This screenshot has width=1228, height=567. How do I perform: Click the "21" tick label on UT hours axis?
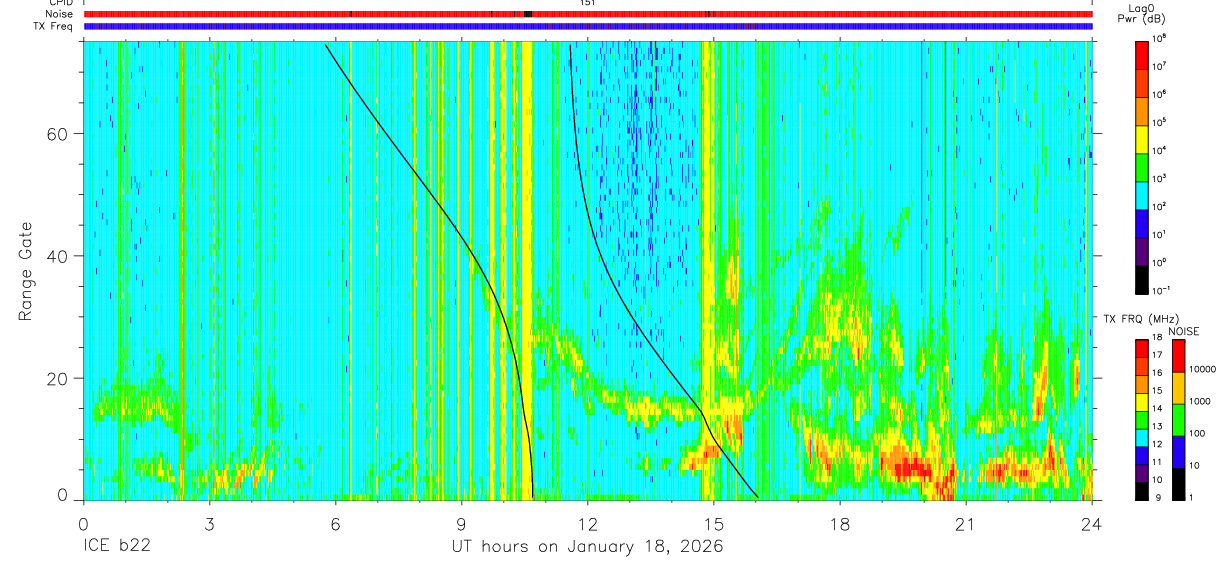[966, 523]
